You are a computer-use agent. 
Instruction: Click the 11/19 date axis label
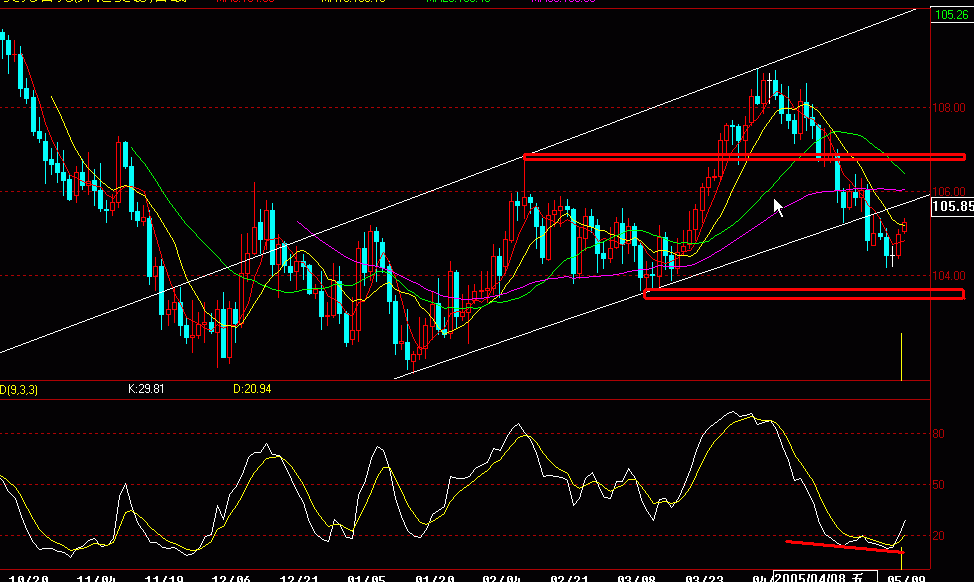(164, 578)
